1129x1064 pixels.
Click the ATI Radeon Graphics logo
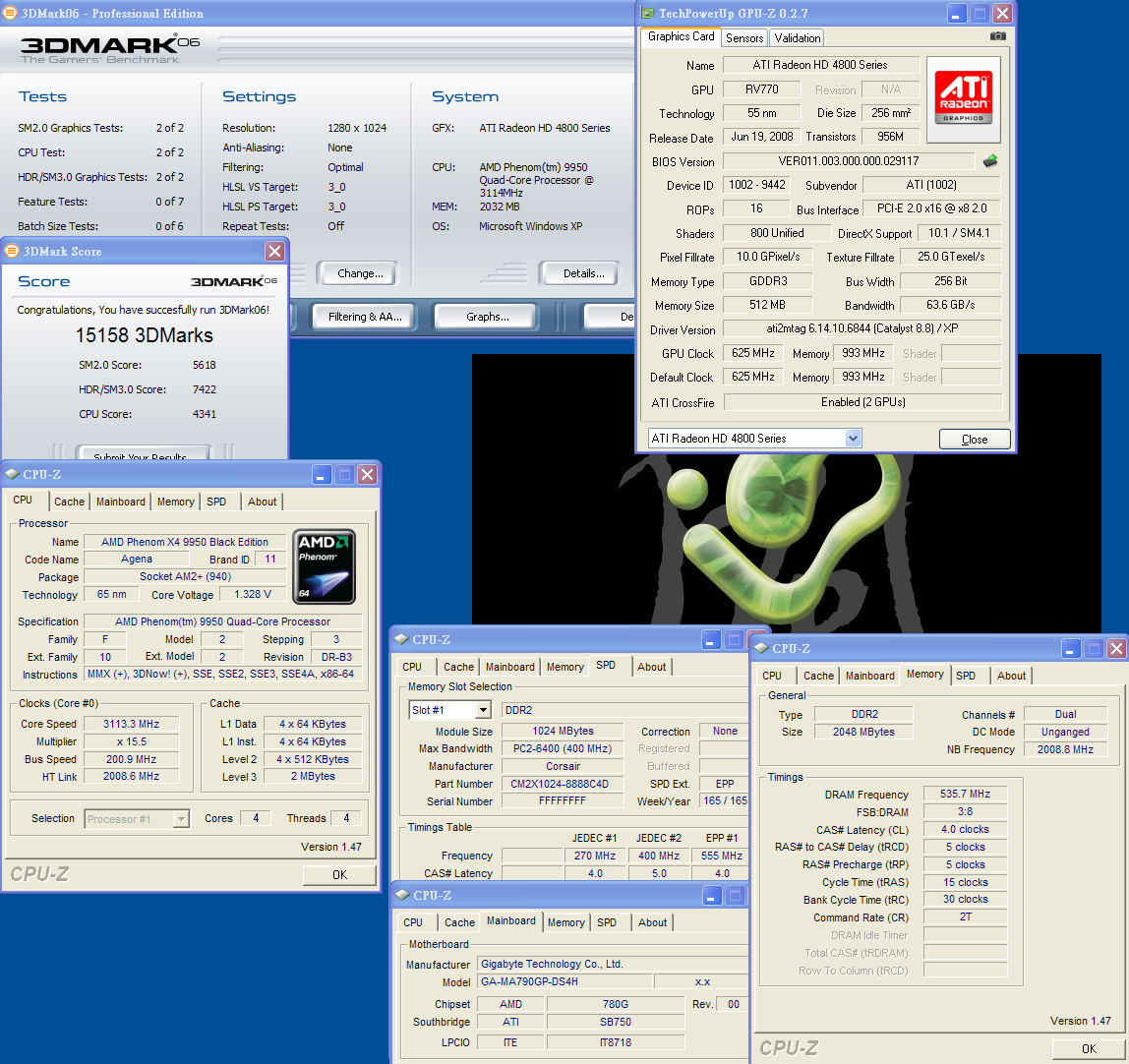[x=964, y=96]
